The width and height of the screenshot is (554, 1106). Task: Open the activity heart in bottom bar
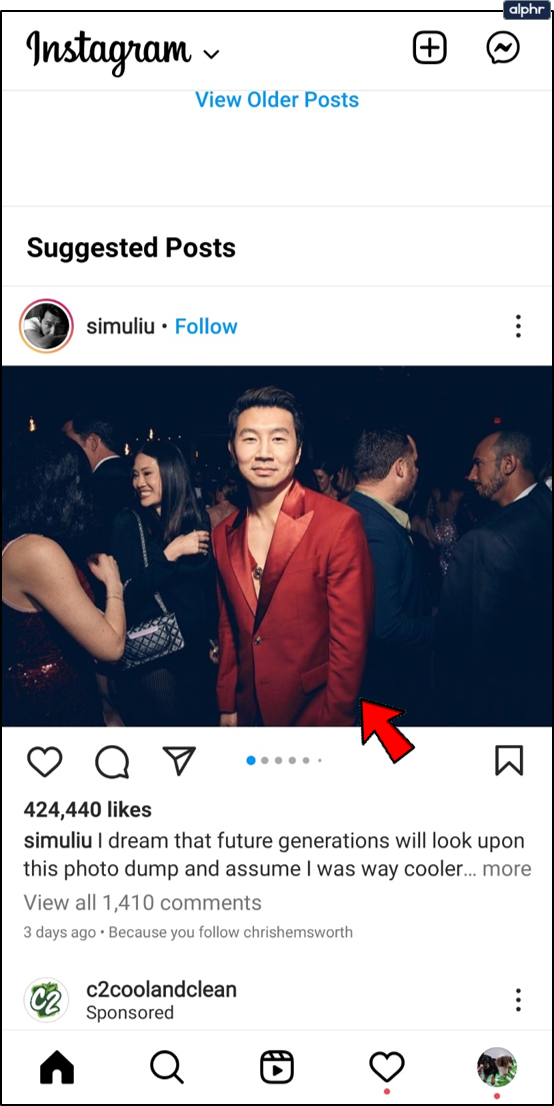point(387,1066)
